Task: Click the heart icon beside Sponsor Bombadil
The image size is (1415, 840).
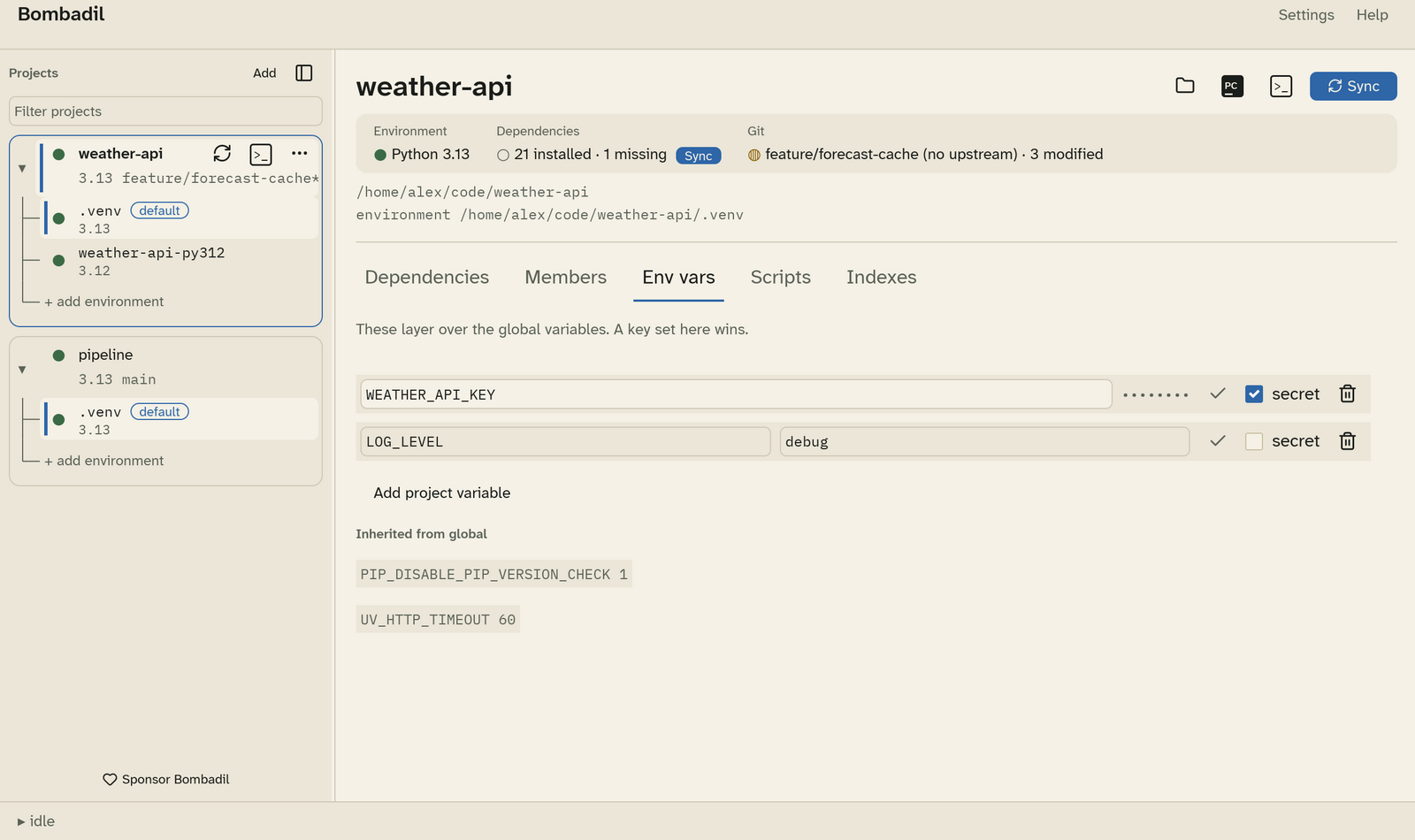Action: (x=110, y=780)
